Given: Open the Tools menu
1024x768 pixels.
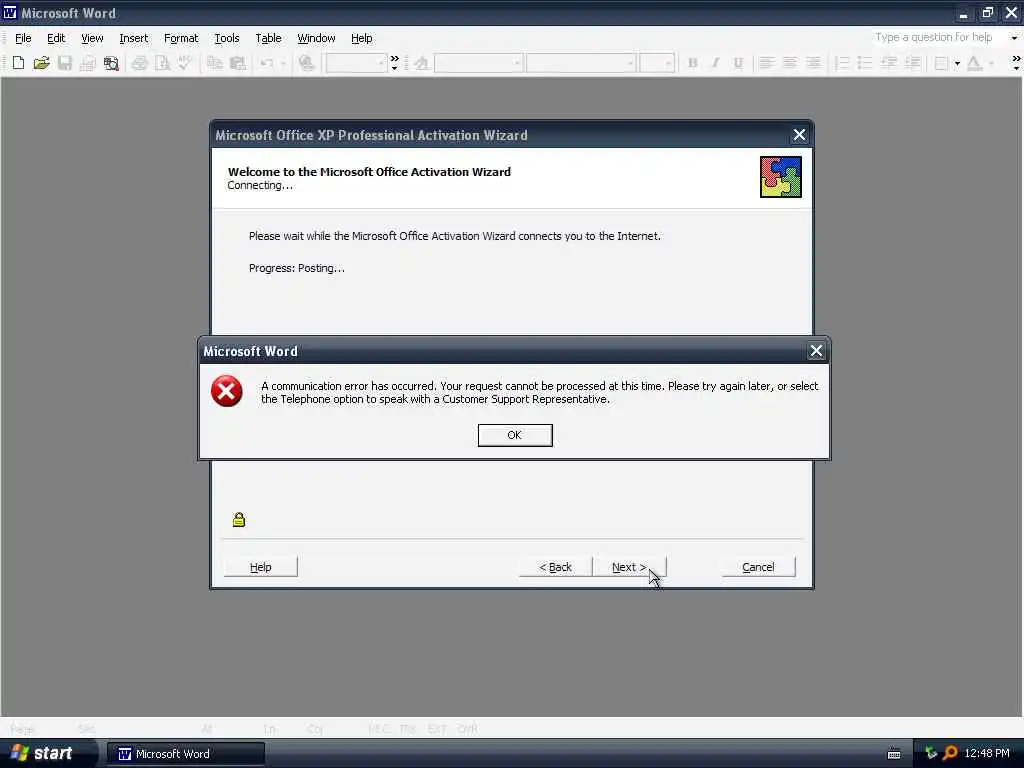Looking at the screenshot, I should click(x=227, y=38).
